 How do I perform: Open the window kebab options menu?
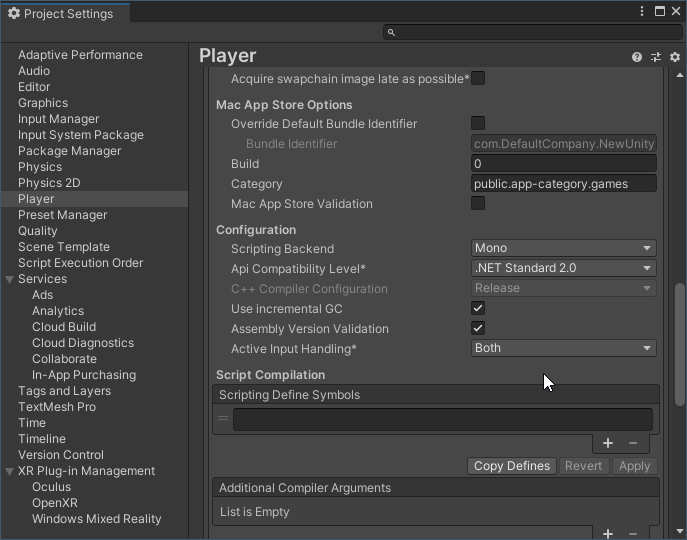pos(642,11)
